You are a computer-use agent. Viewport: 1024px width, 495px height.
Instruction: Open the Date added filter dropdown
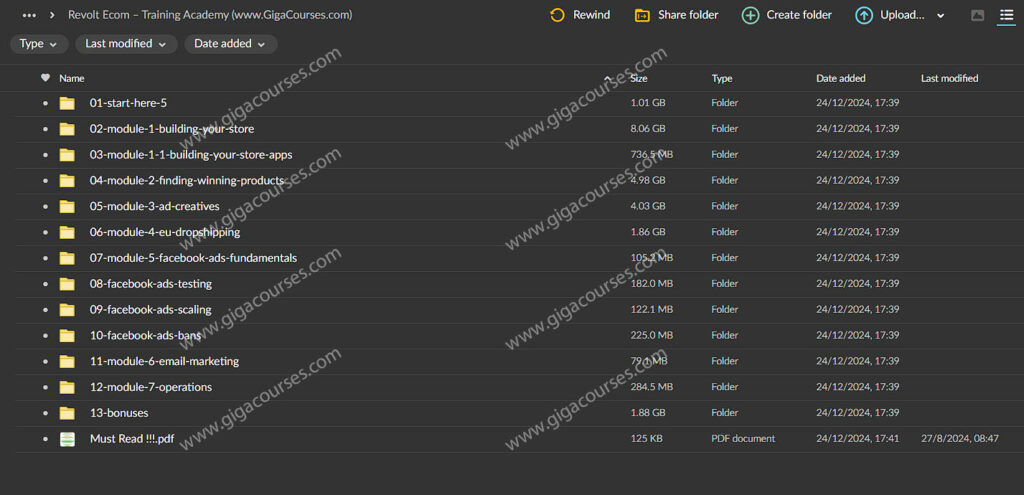tap(231, 44)
